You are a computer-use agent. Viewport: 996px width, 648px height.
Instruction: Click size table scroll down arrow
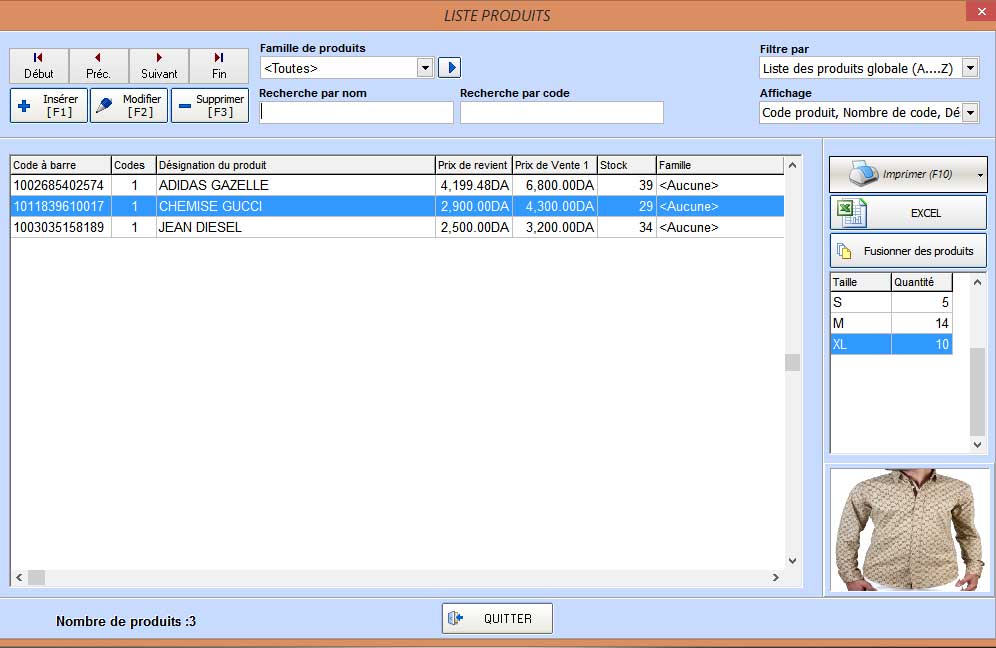[x=978, y=445]
